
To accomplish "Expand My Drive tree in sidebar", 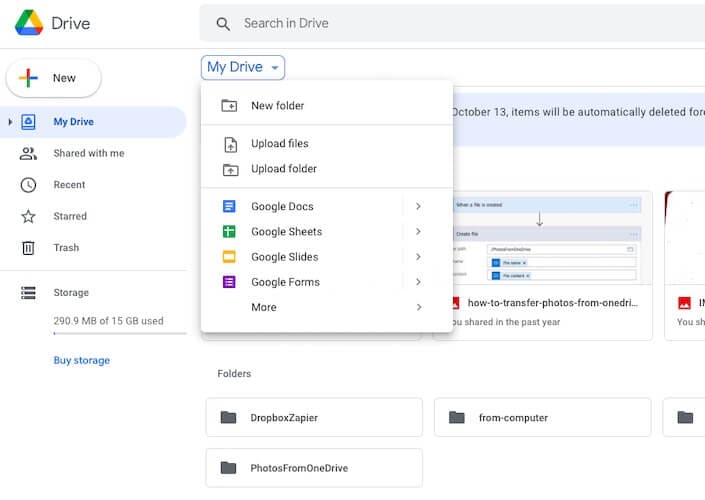I will pyautogui.click(x=10, y=122).
